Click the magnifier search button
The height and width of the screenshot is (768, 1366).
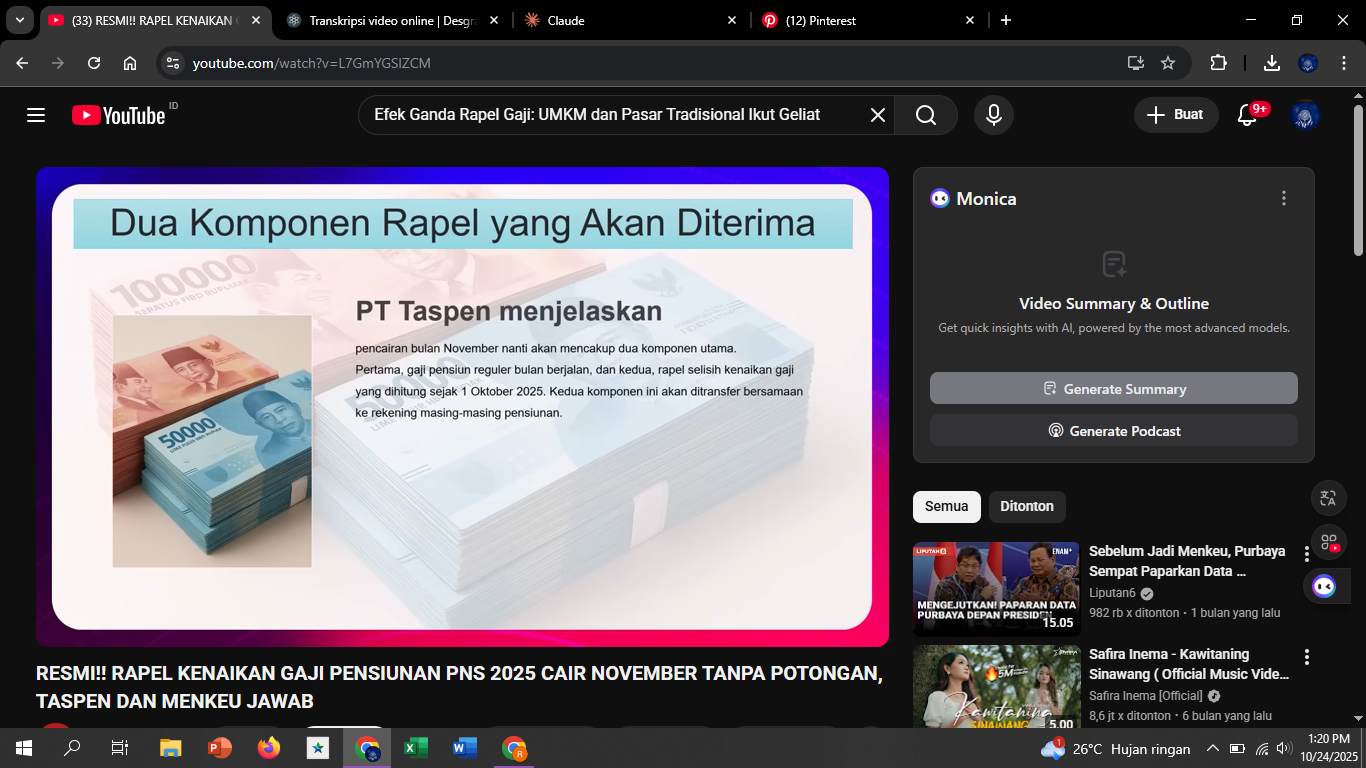pyautogui.click(x=926, y=115)
